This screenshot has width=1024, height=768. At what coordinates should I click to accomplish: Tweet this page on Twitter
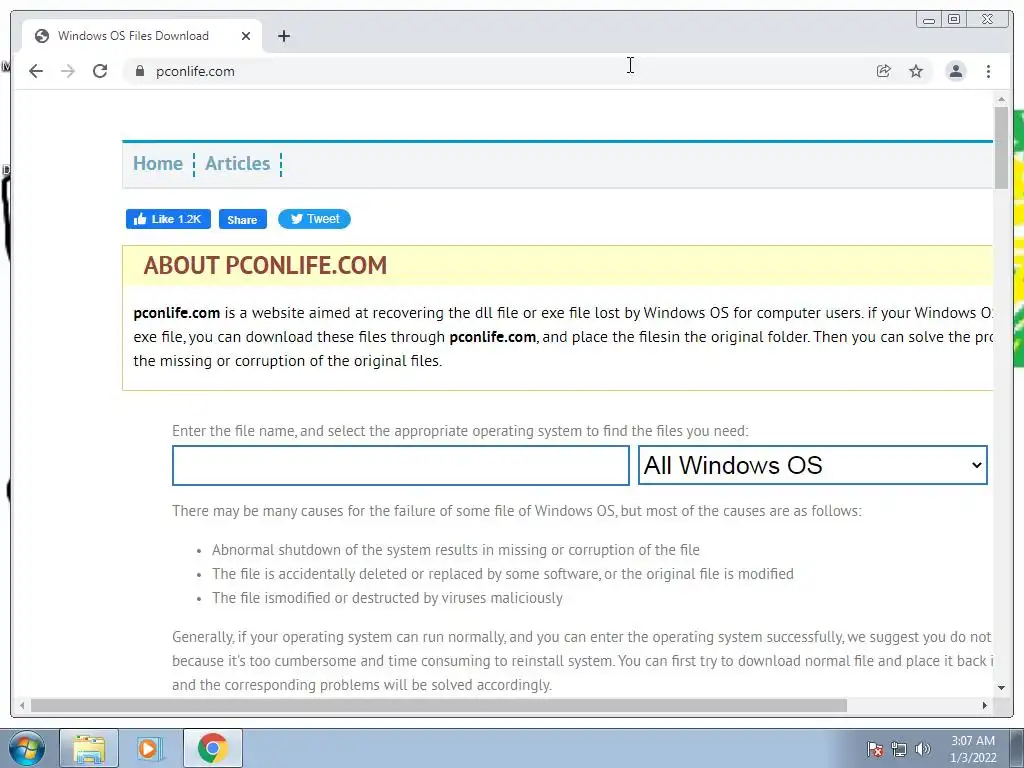click(314, 219)
